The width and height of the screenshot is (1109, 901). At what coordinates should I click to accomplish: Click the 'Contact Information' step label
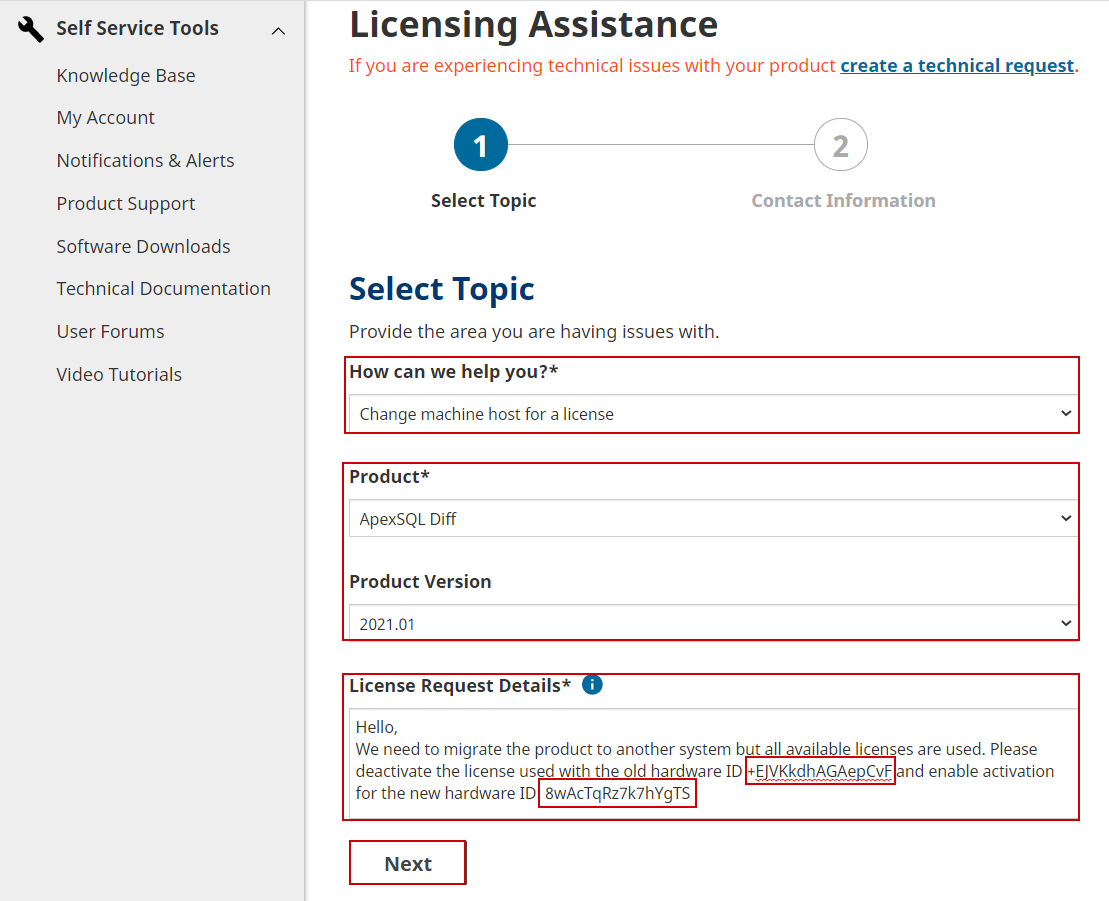[x=843, y=201]
